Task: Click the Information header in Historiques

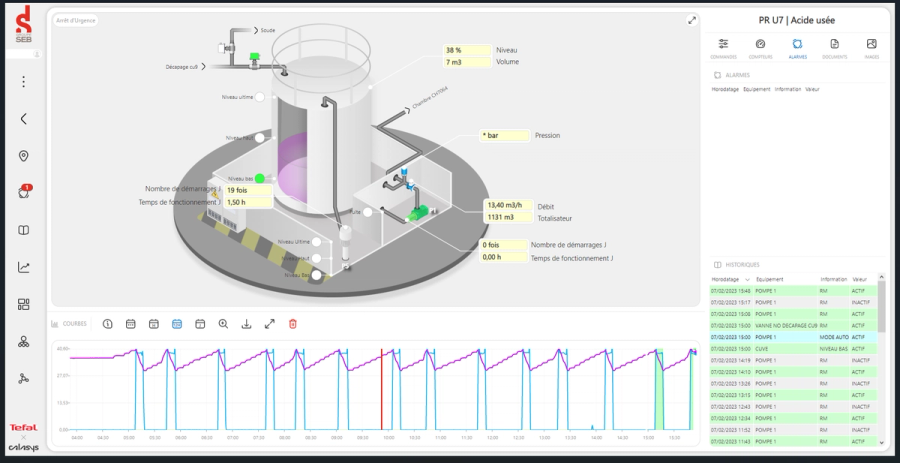Action: (833, 279)
